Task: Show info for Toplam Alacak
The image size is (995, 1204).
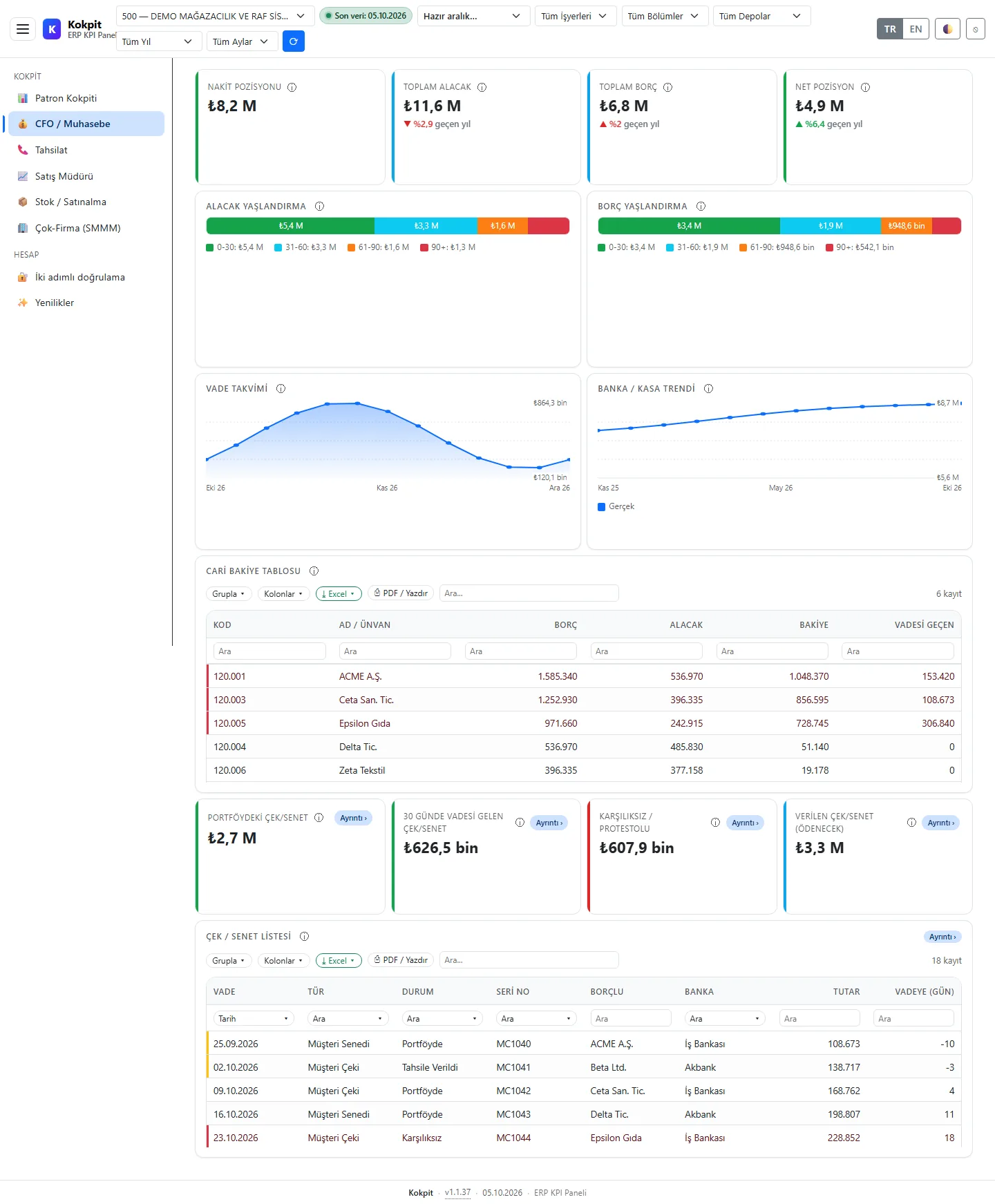Action: point(482,87)
